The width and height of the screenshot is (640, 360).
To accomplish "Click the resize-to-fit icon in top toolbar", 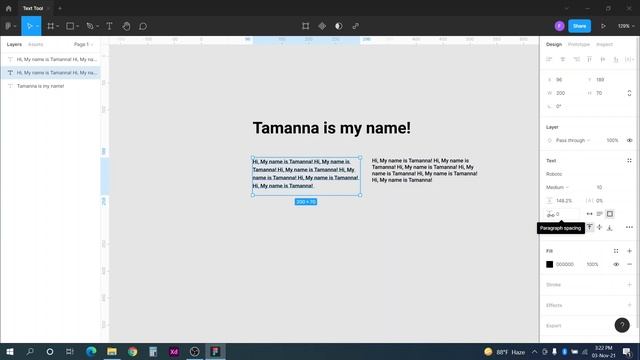I will [305, 26].
